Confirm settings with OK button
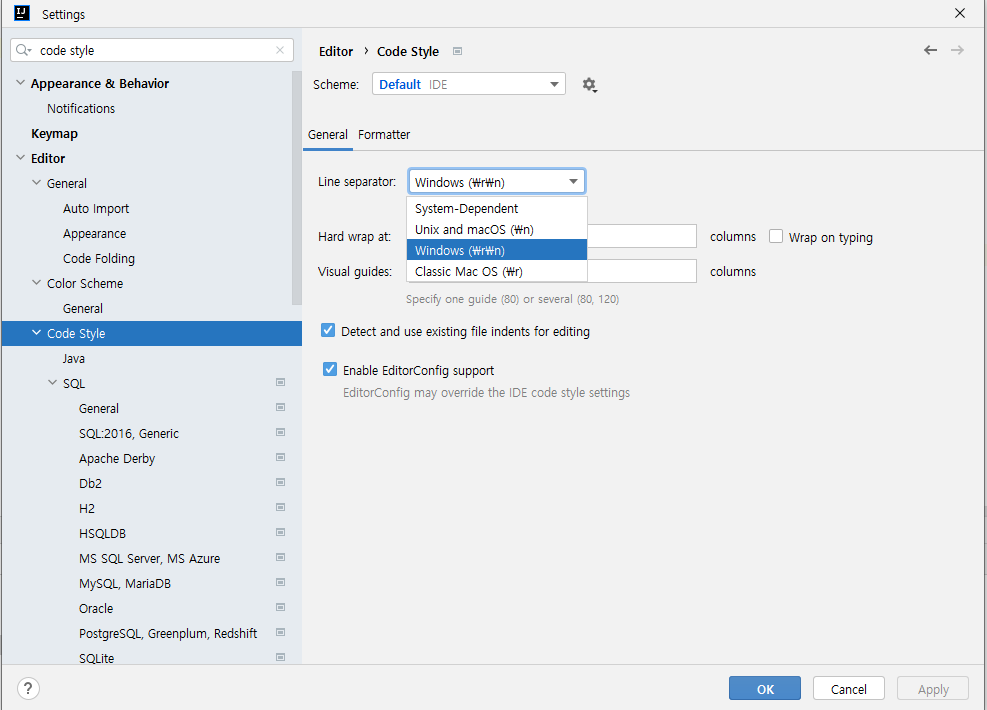Screen dimensions: 987x710 tap(765, 689)
